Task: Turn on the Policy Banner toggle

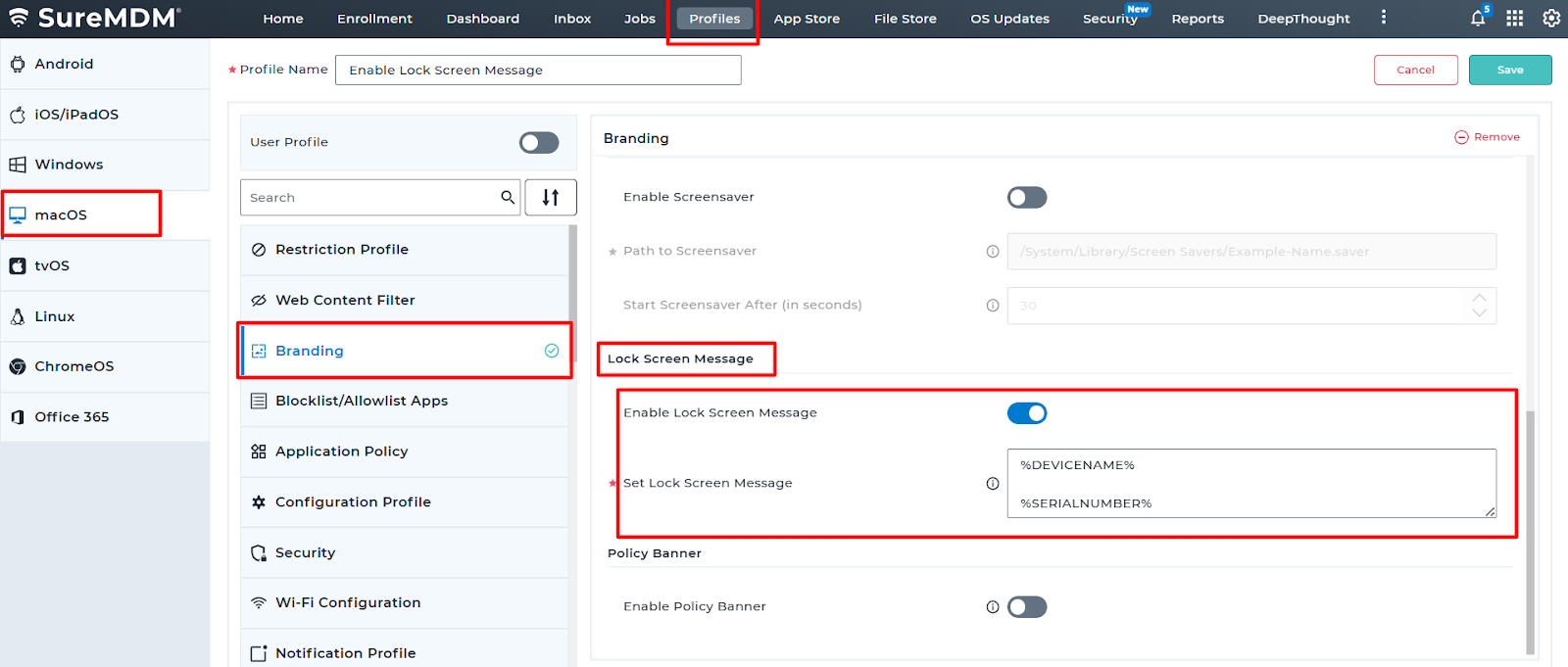Action: (x=1027, y=607)
